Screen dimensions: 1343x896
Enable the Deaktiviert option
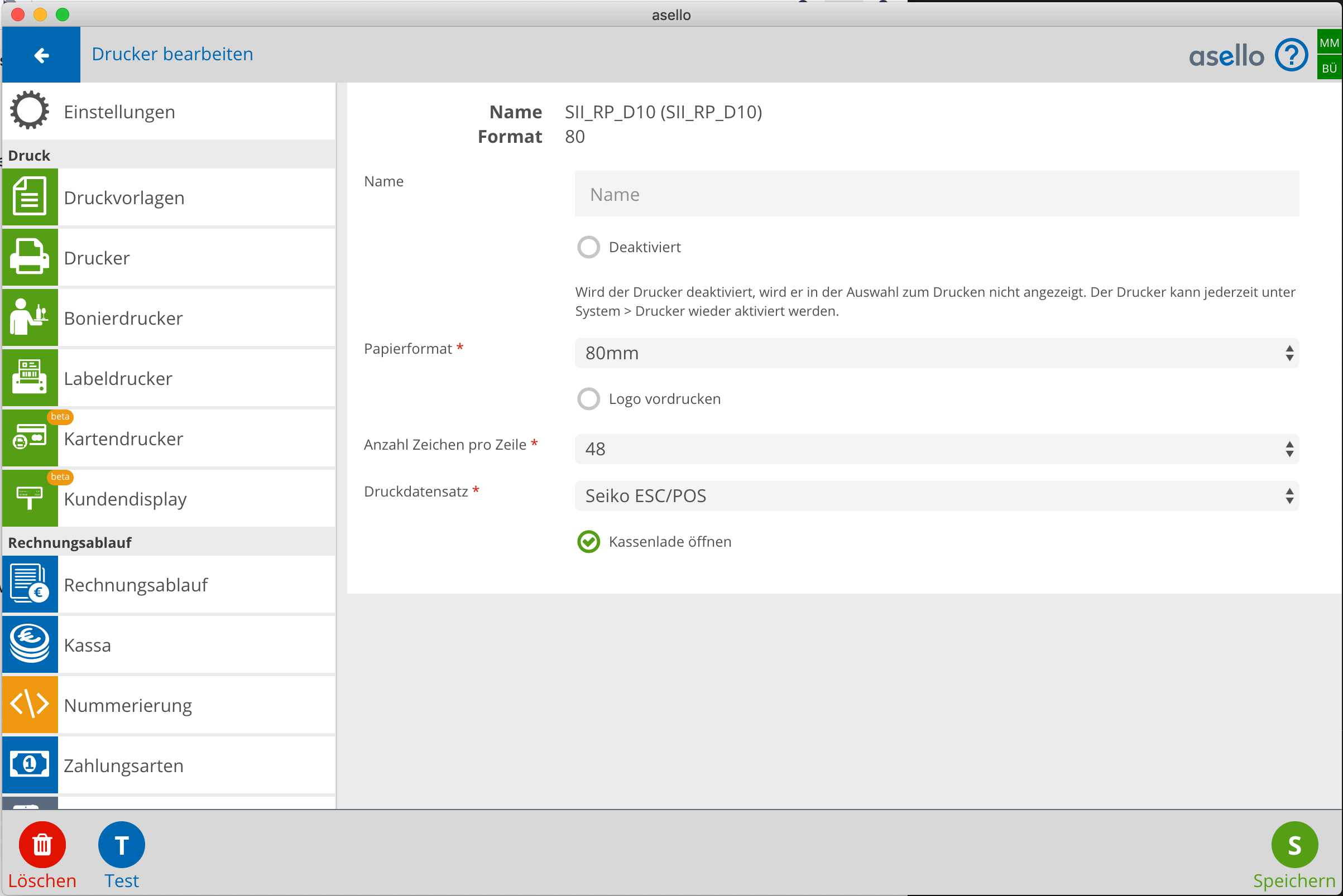588,247
